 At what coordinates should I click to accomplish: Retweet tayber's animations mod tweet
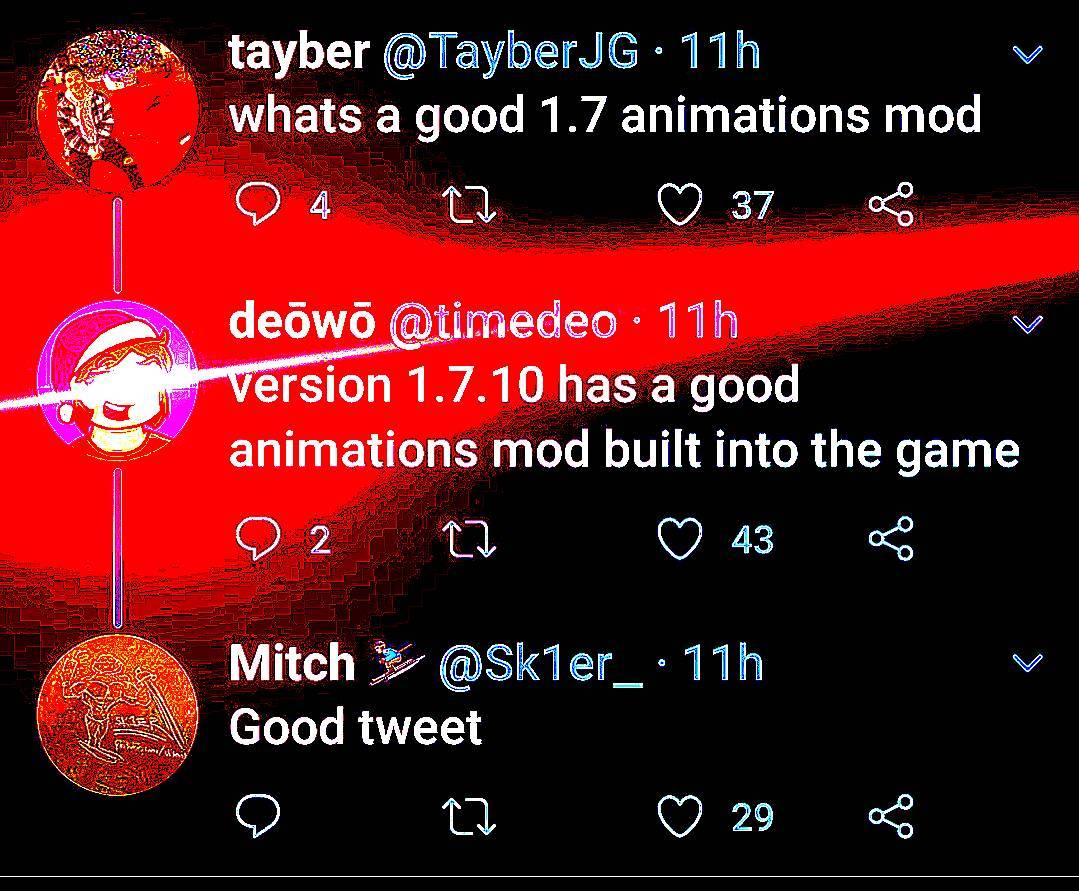pyautogui.click(x=469, y=206)
